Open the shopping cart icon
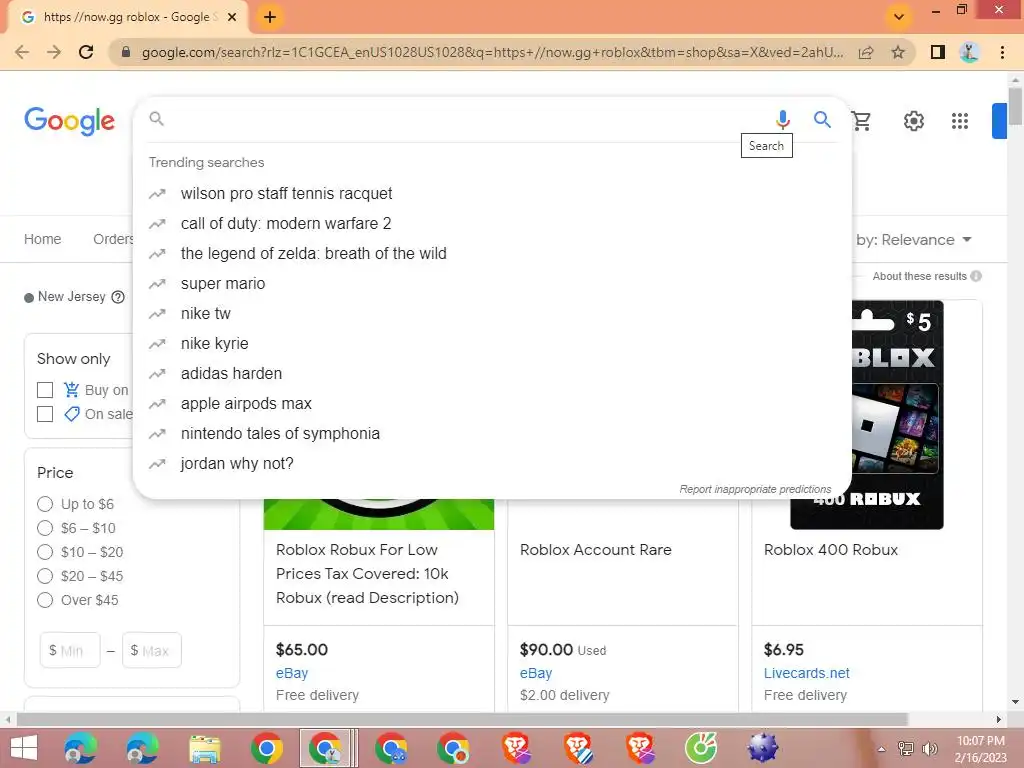The width and height of the screenshot is (1024, 768). pos(861,120)
